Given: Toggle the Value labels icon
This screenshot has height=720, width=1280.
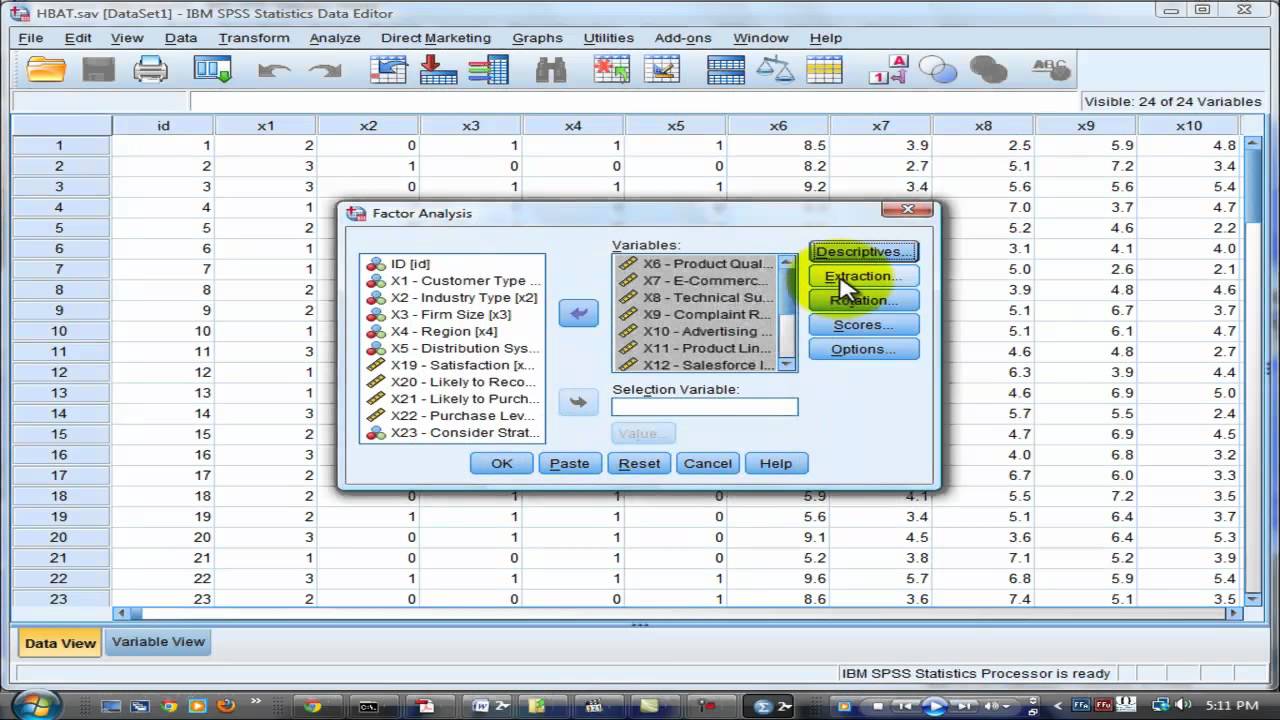Looking at the screenshot, I should (888, 69).
